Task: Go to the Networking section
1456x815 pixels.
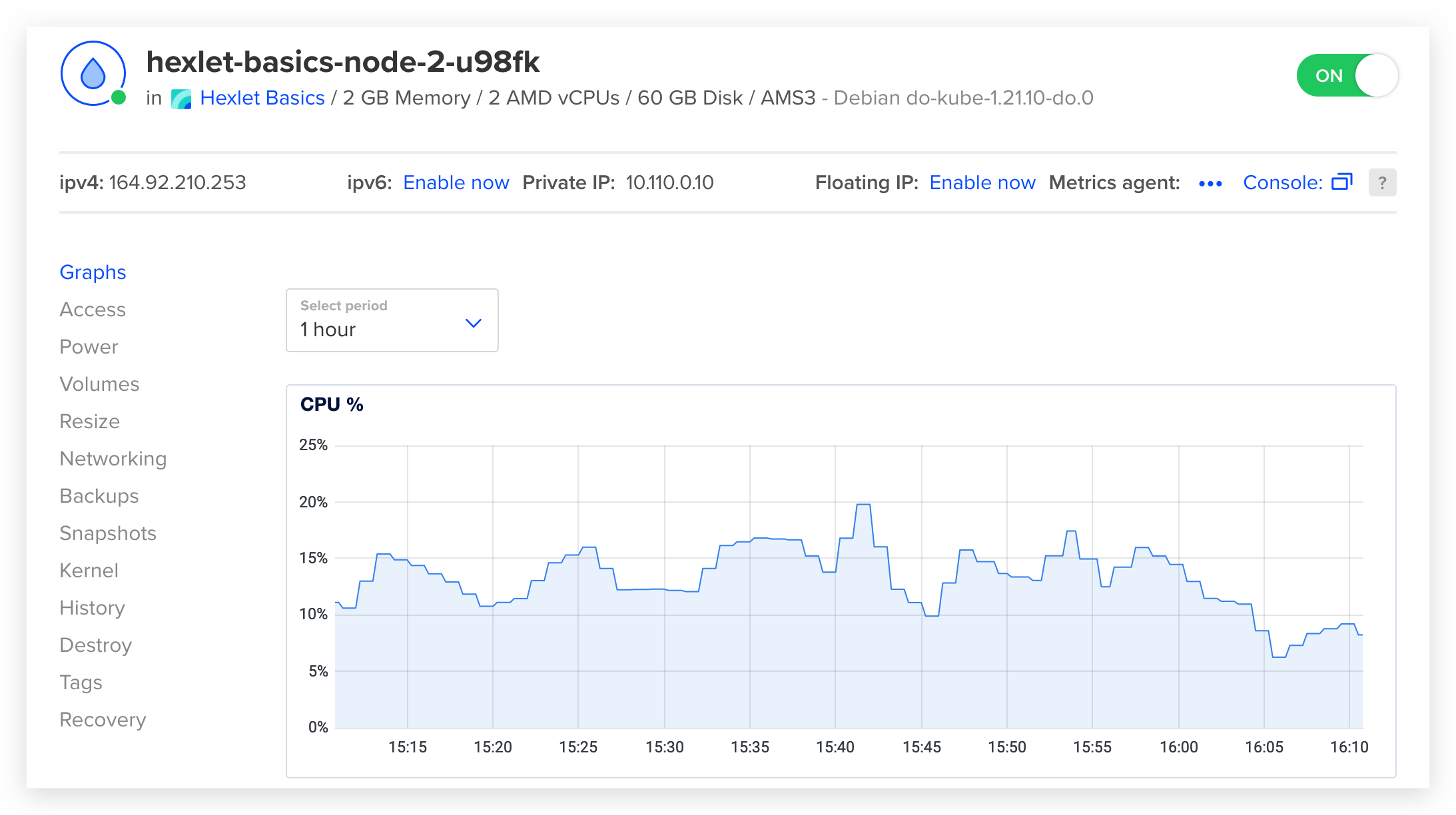Action: tap(113, 458)
